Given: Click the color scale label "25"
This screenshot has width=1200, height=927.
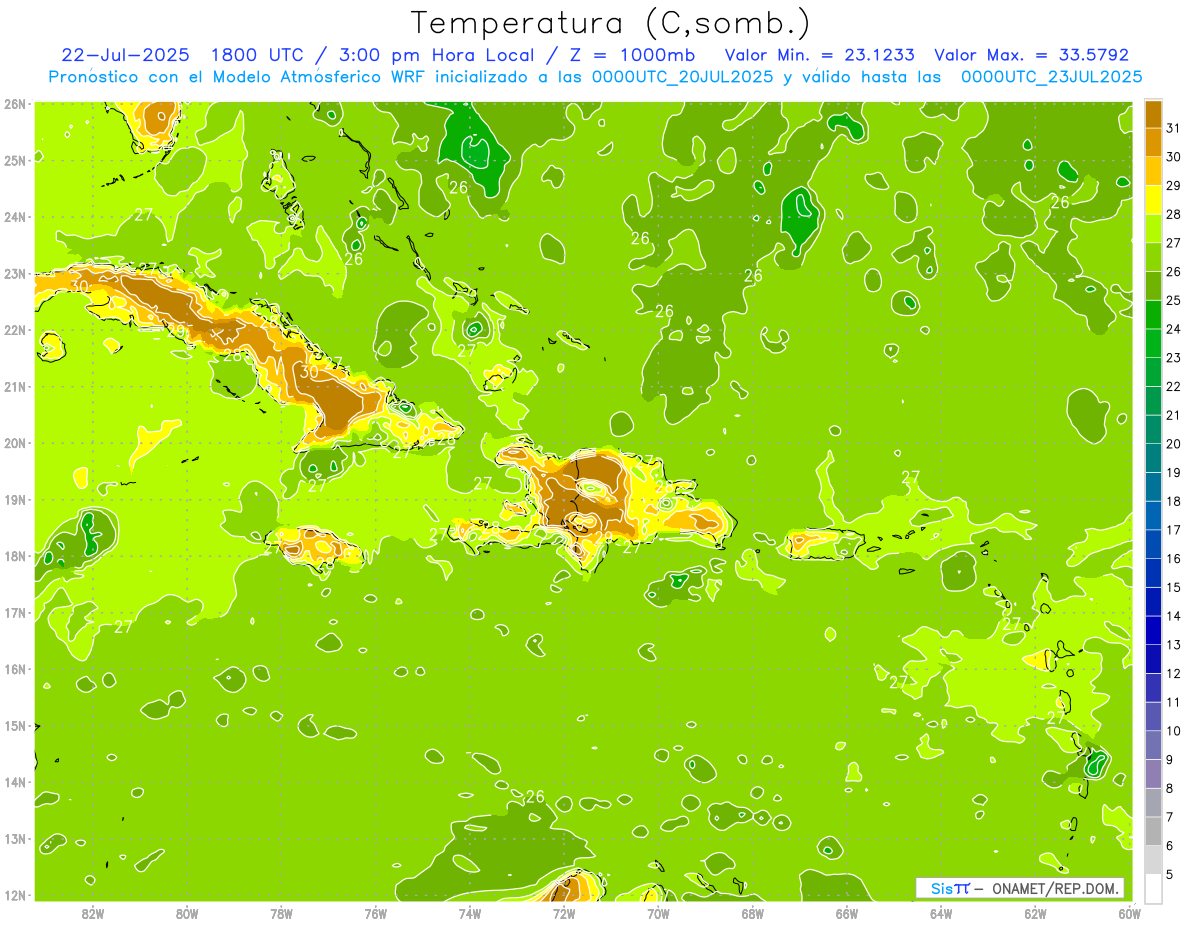Looking at the screenshot, I should 1173,300.
